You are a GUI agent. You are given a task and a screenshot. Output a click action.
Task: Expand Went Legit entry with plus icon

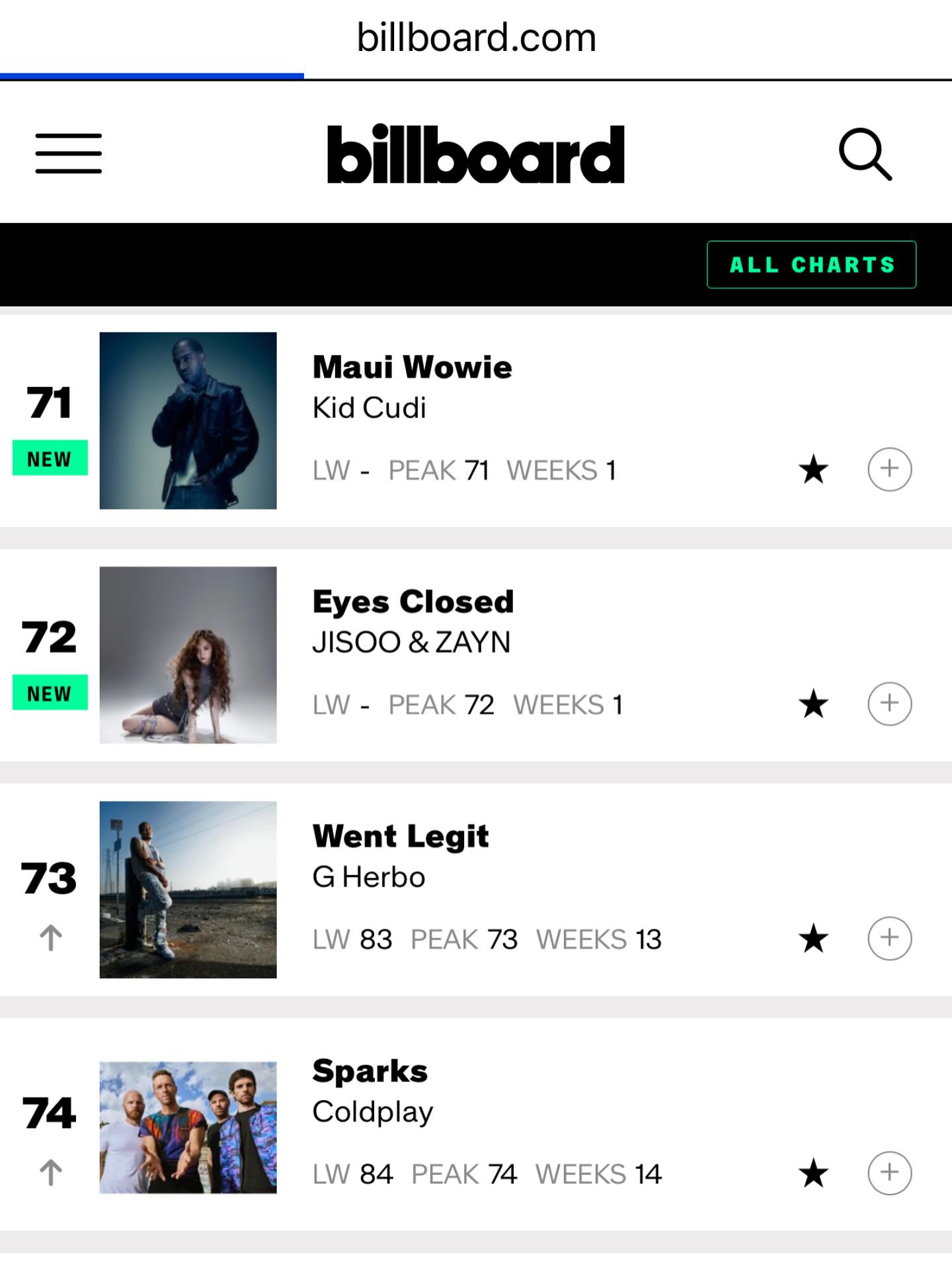pos(889,938)
